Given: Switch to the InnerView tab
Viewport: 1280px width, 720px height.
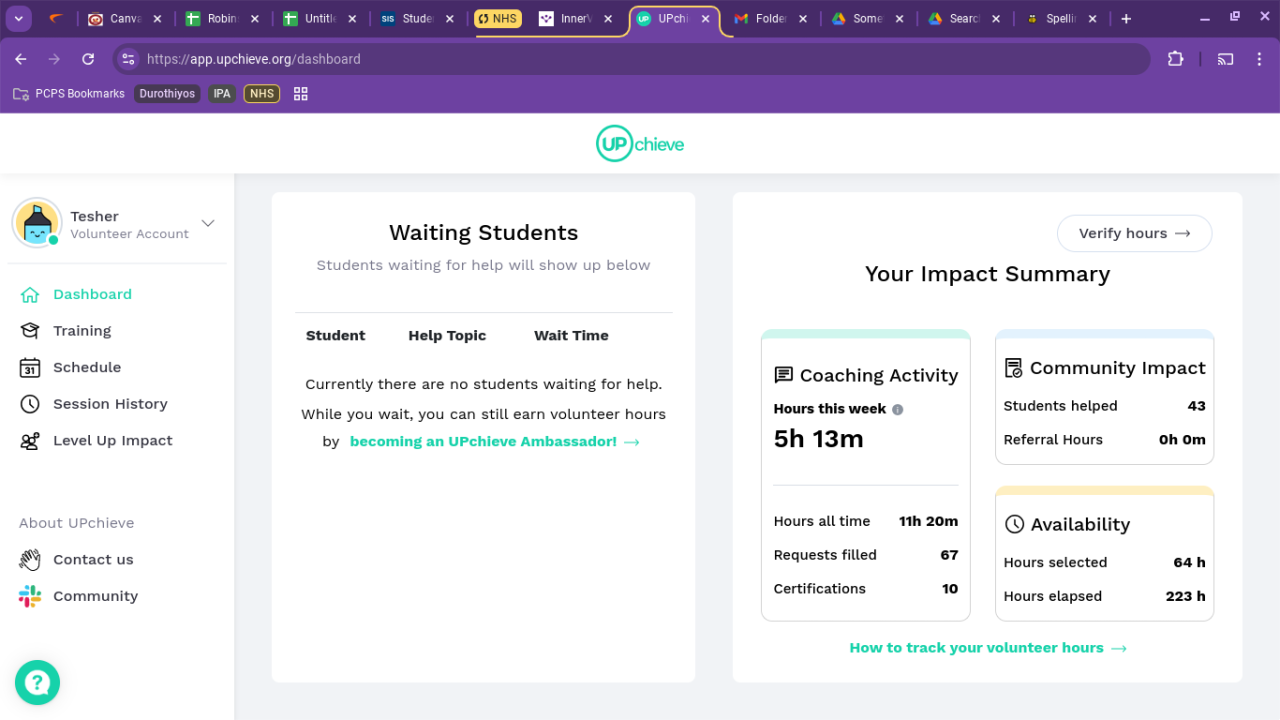Looking at the screenshot, I should 575,19.
